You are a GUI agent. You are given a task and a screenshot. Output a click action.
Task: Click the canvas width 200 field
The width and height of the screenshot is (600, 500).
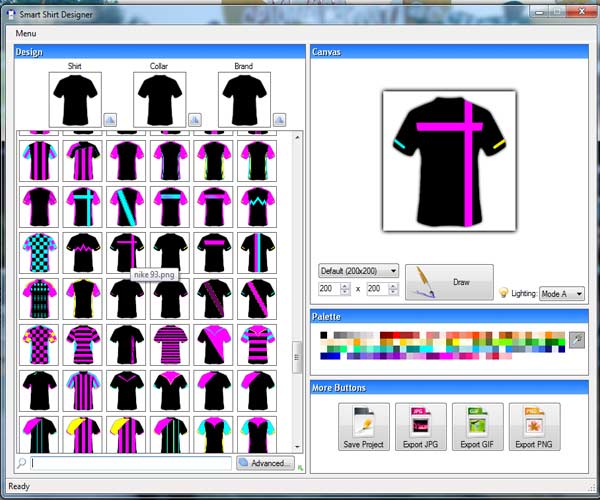point(329,289)
